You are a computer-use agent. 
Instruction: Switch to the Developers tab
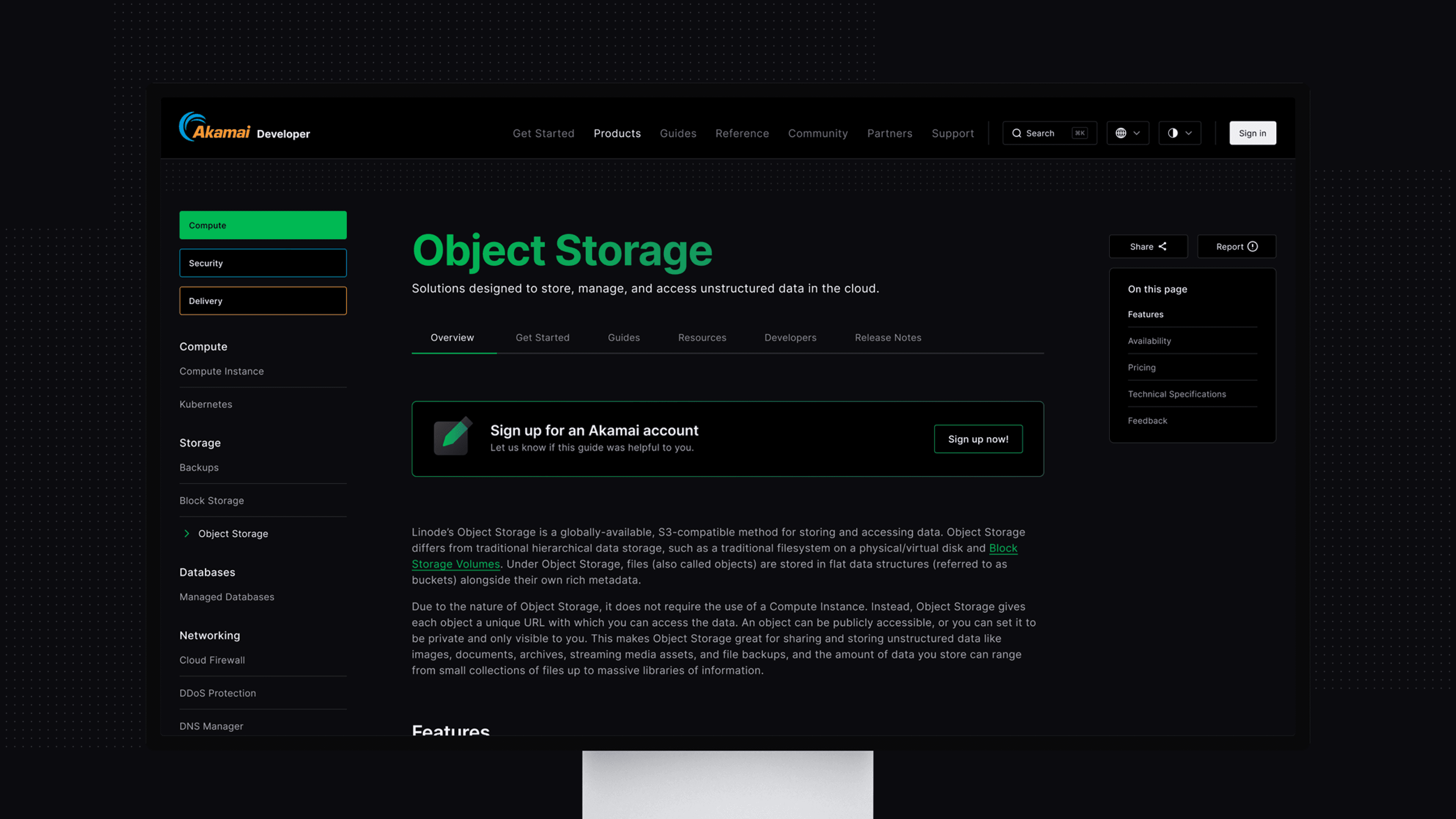[x=790, y=337]
